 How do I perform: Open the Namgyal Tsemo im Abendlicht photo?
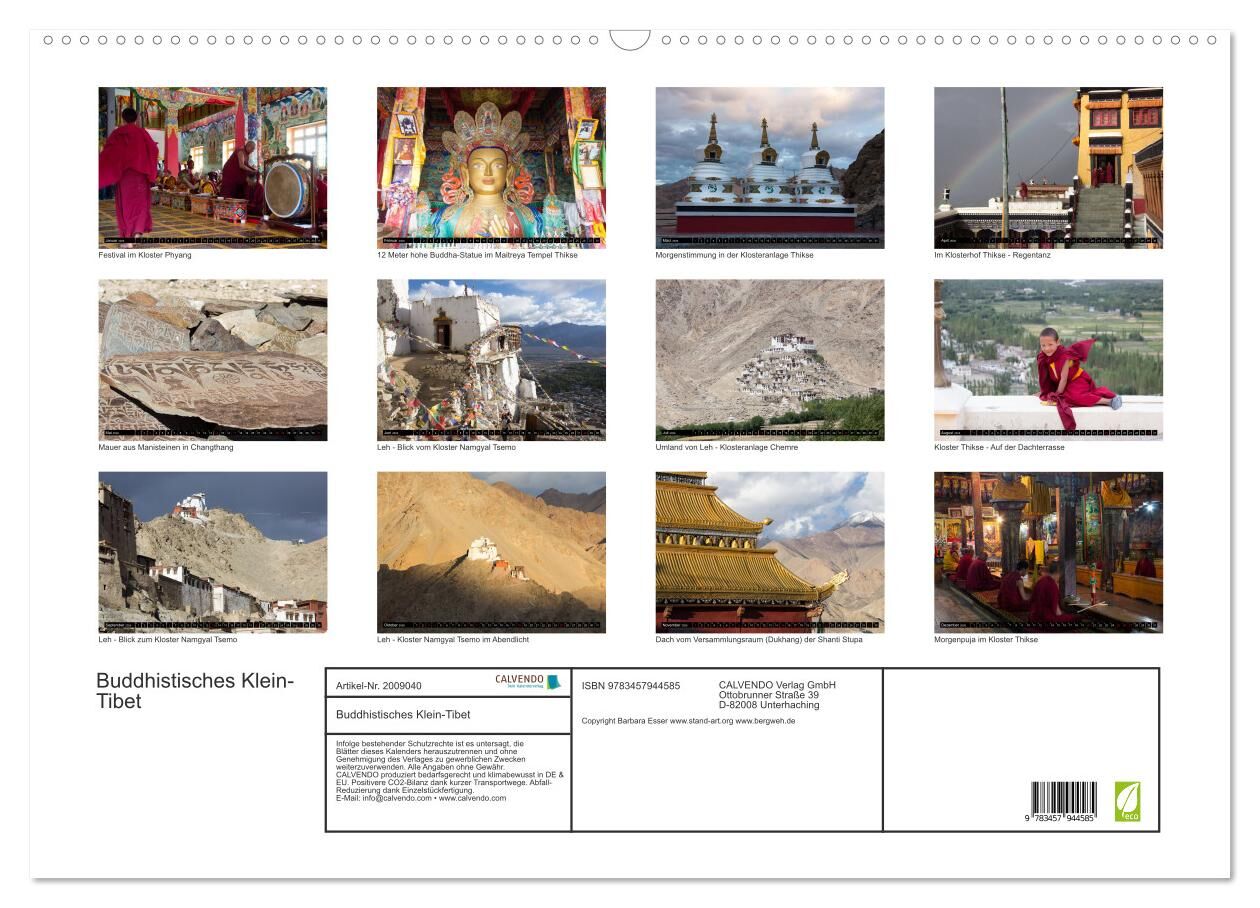491,551
